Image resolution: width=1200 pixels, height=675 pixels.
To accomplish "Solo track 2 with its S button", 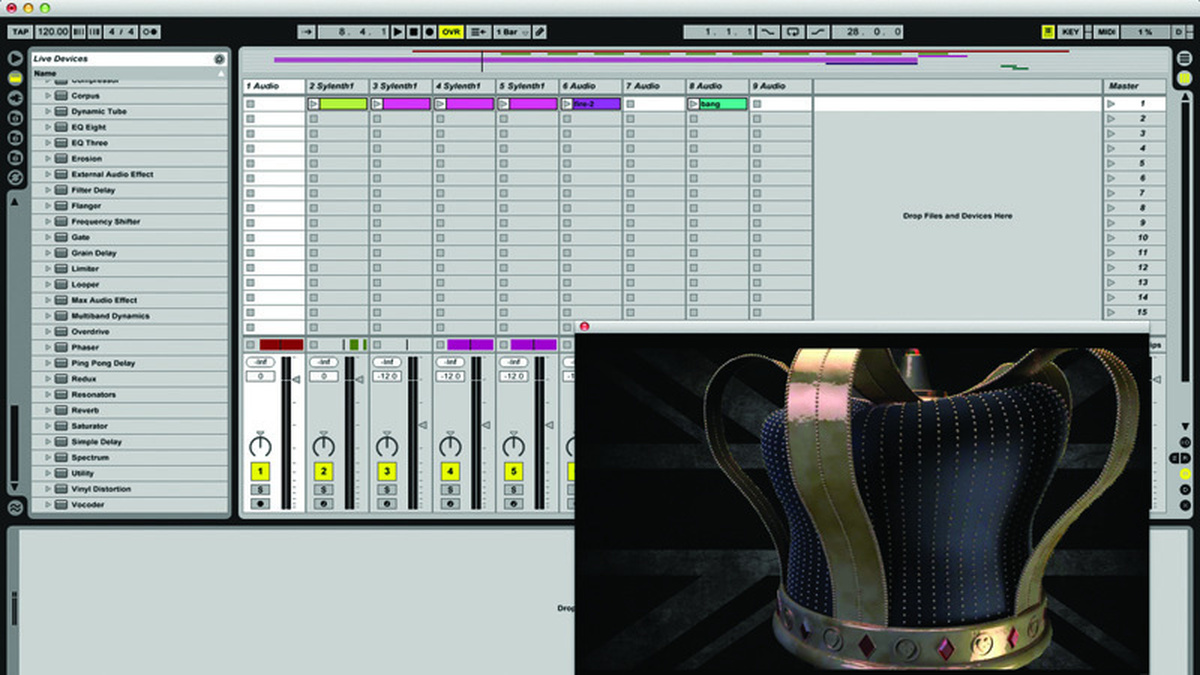I will [x=323, y=489].
